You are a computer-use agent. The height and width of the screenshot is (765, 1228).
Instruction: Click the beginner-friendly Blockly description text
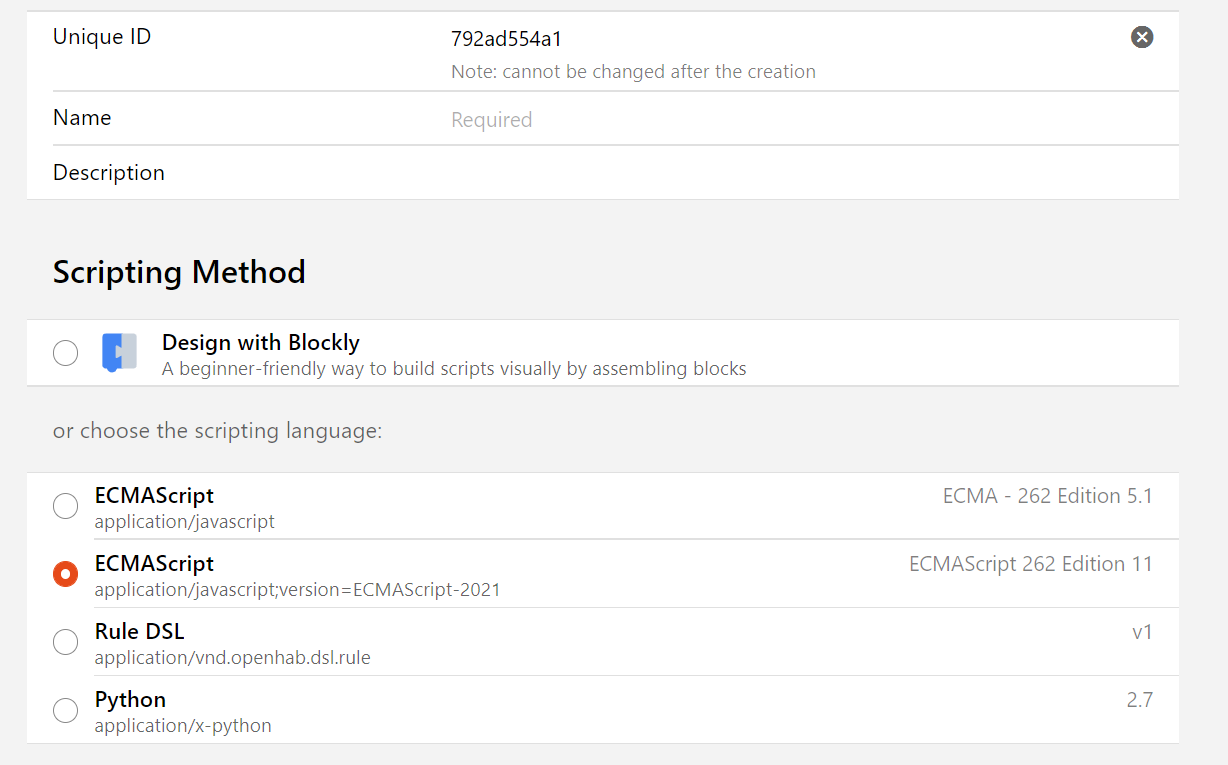coord(454,369)
